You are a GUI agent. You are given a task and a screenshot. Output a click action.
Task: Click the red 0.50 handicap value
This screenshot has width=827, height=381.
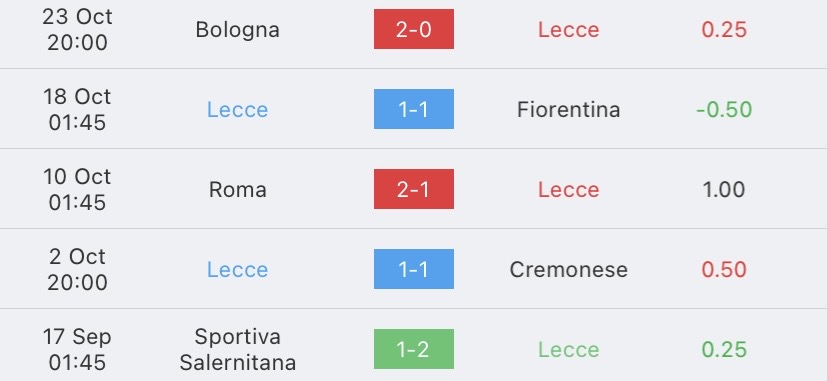pos(724,270)
